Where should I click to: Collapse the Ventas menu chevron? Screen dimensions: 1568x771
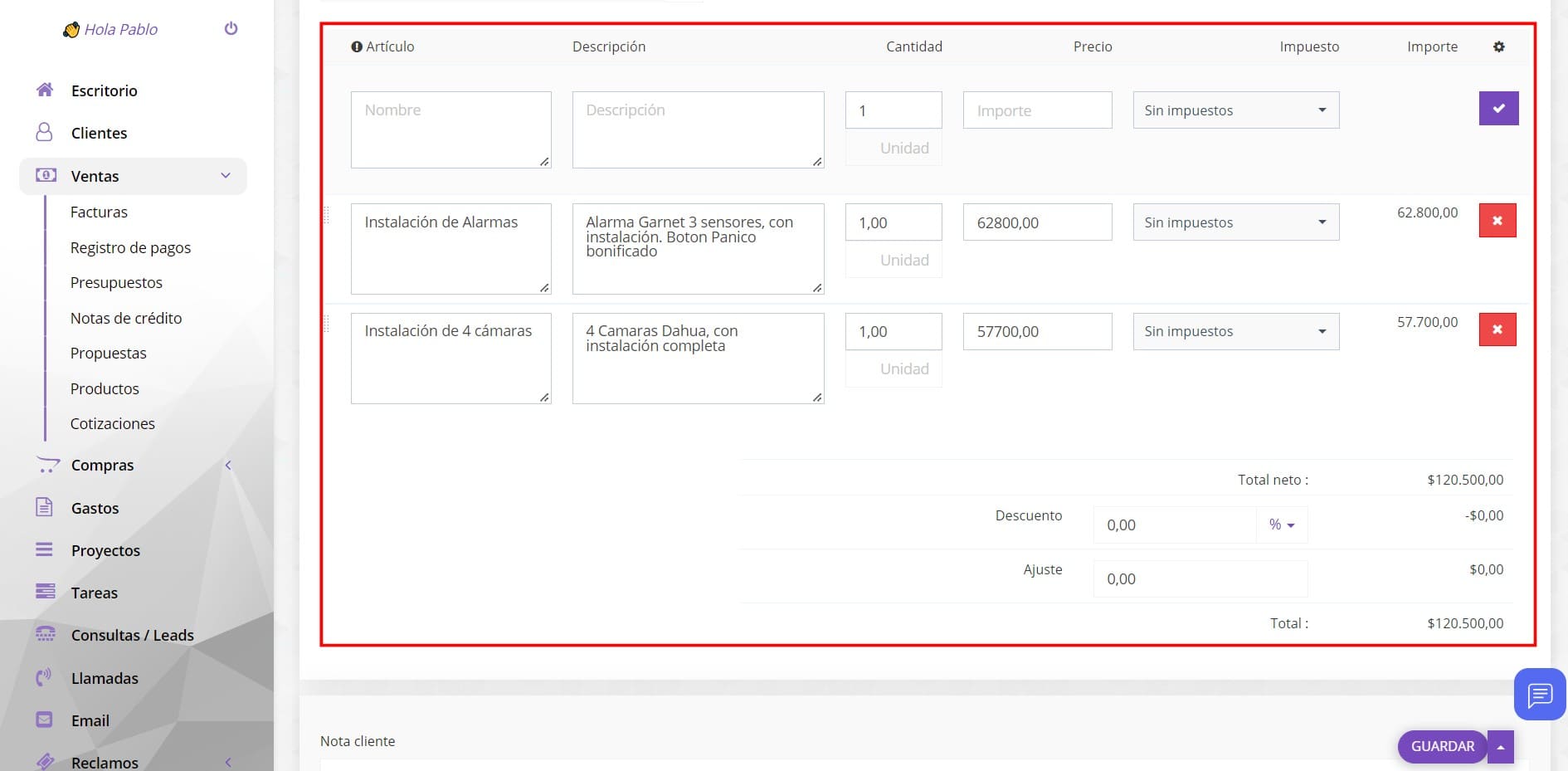(226, 175)
